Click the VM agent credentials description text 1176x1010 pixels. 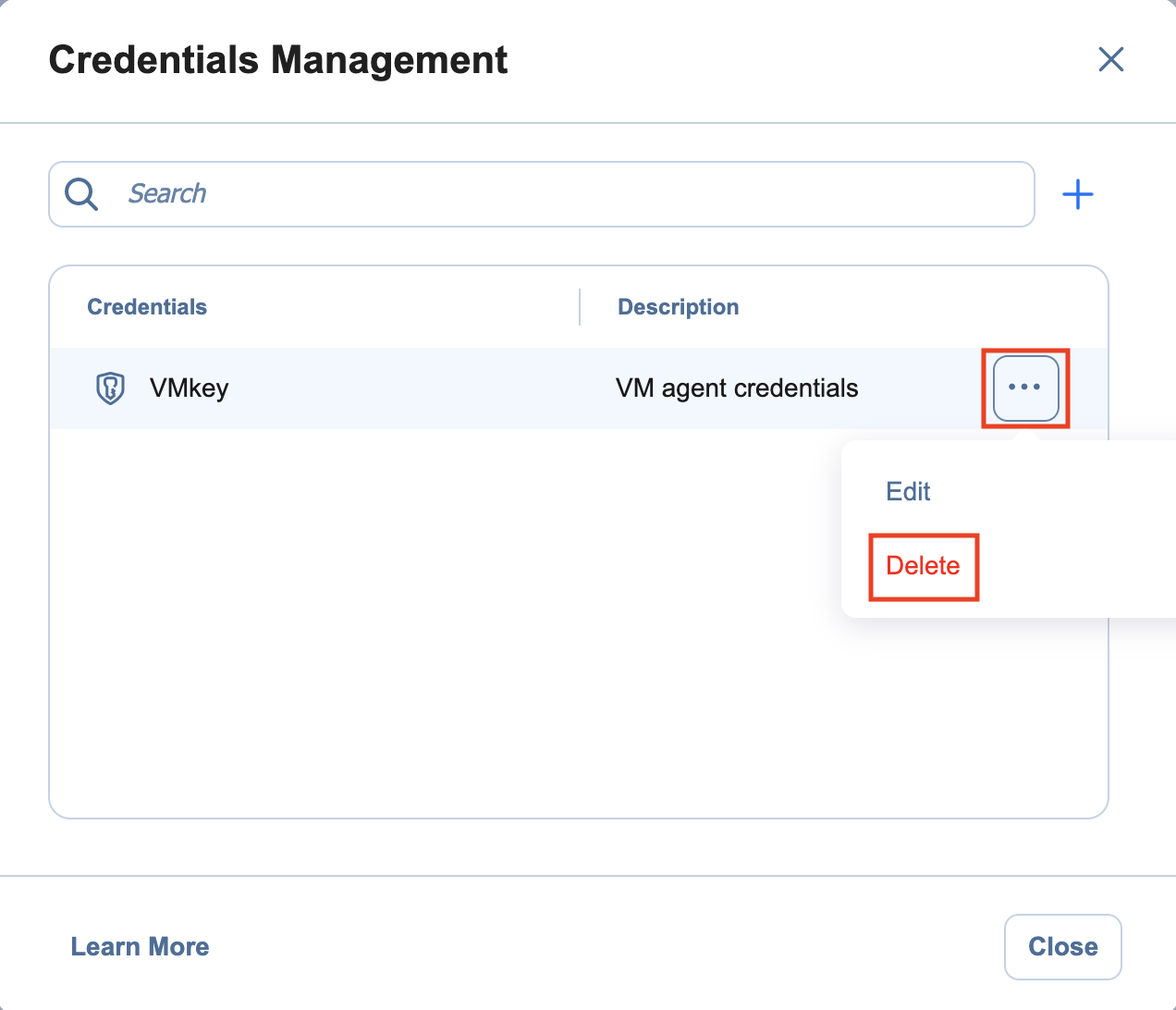(737, 388)
